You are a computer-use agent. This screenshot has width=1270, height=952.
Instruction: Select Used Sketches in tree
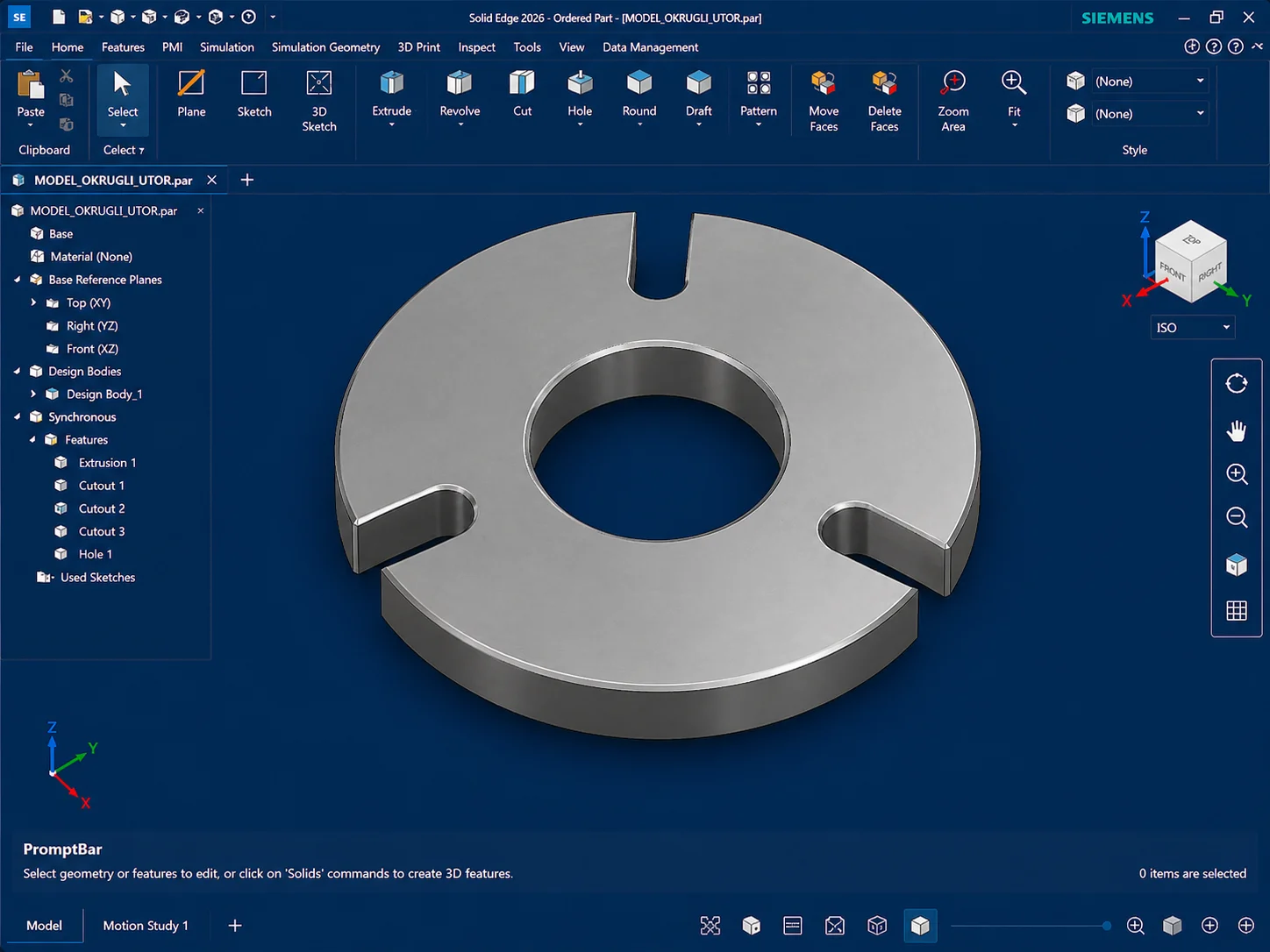[97, 577]
